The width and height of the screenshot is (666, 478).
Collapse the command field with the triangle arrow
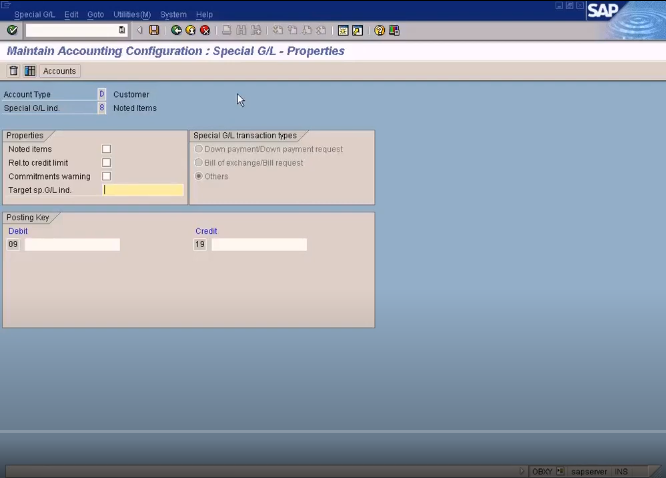click(139, 30)
